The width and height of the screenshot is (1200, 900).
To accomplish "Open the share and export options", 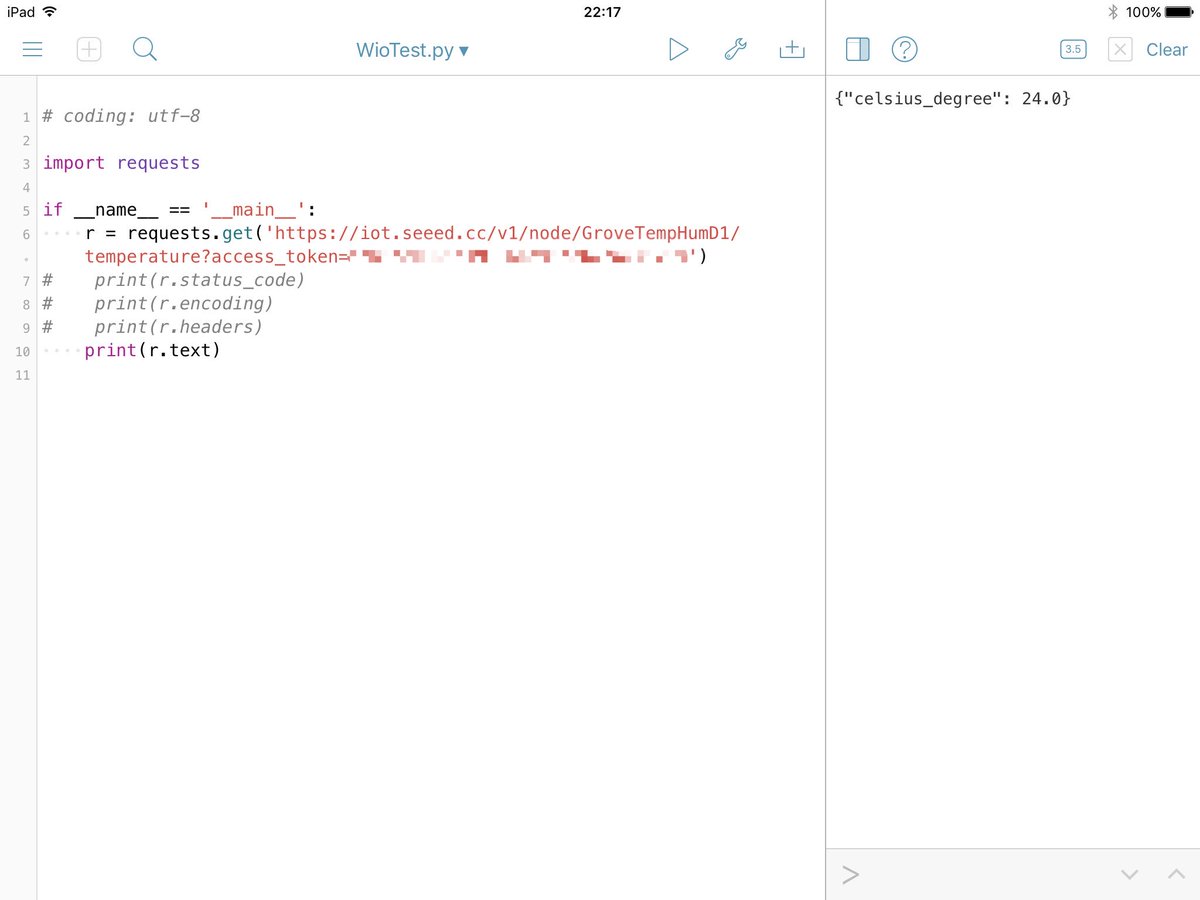I will pyautogui.click(x=791, y=48).
